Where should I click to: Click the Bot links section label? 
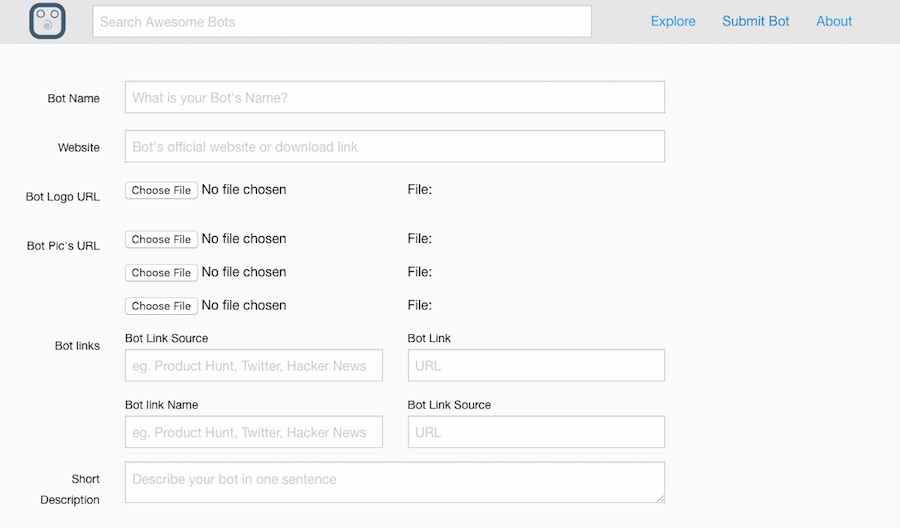(77, 346)
